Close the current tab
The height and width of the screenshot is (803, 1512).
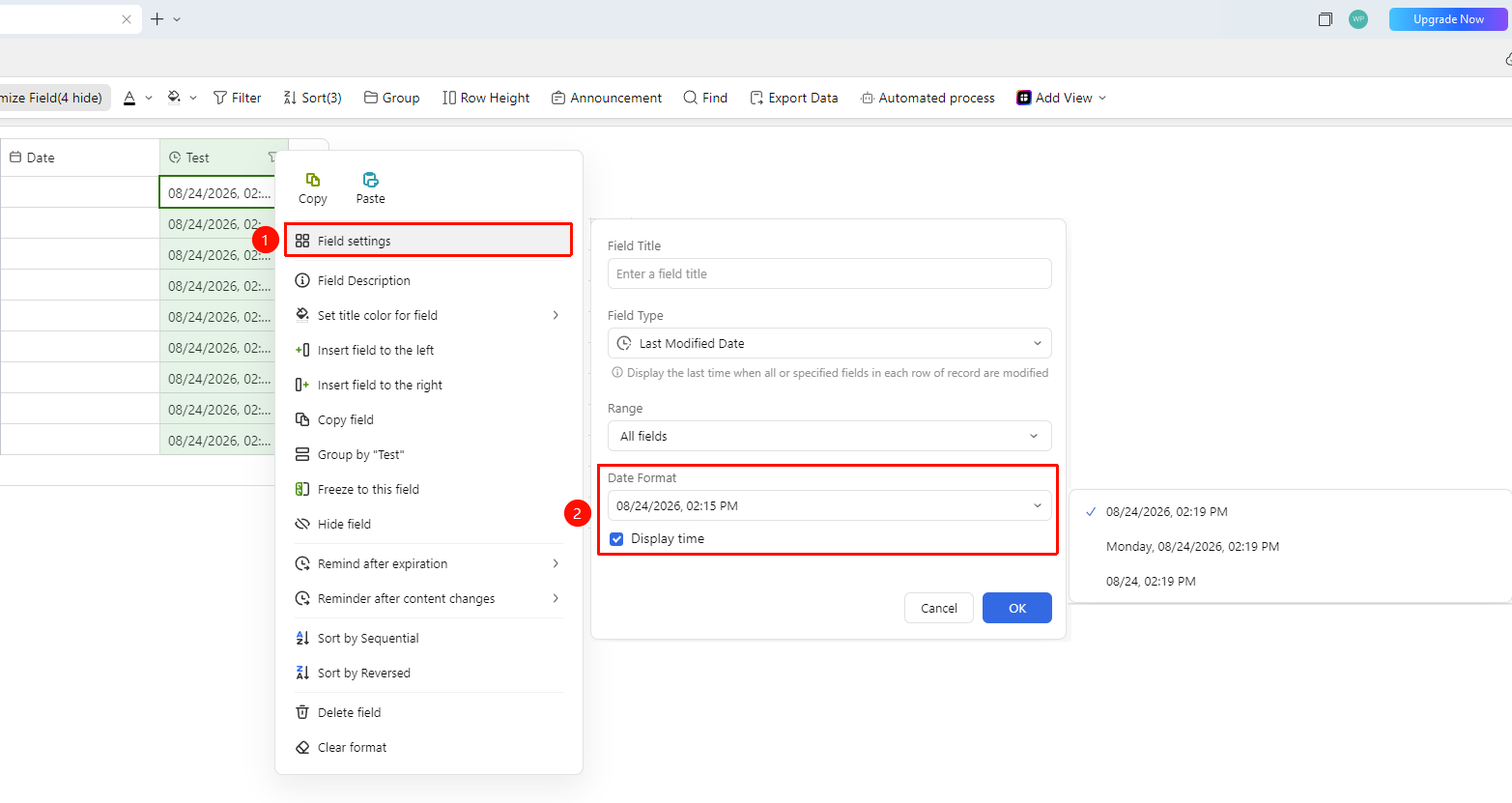tap(127, 19)
